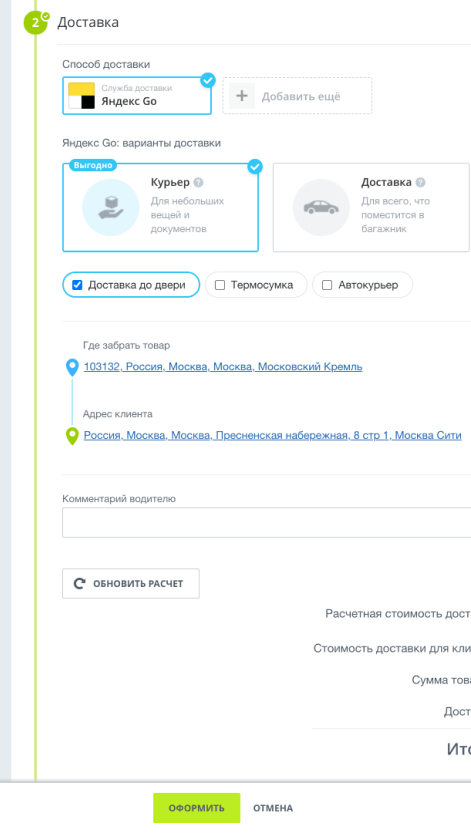Viewport: 471px width, 833px height.
Task: Select the Курьер delivery option card
Action: [160, 207]
